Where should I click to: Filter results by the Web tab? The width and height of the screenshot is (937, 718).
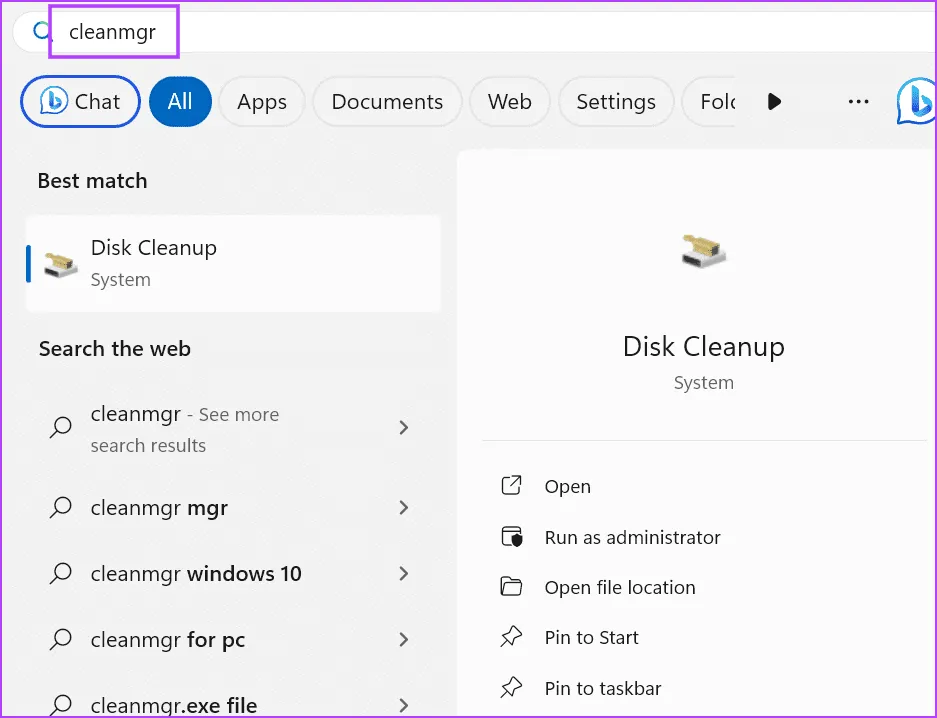click(x=509, y=102)
